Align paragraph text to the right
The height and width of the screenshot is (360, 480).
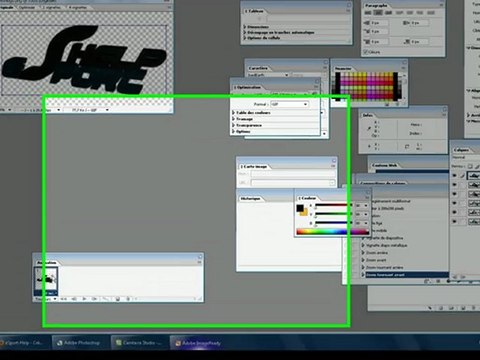click(388, 13)
